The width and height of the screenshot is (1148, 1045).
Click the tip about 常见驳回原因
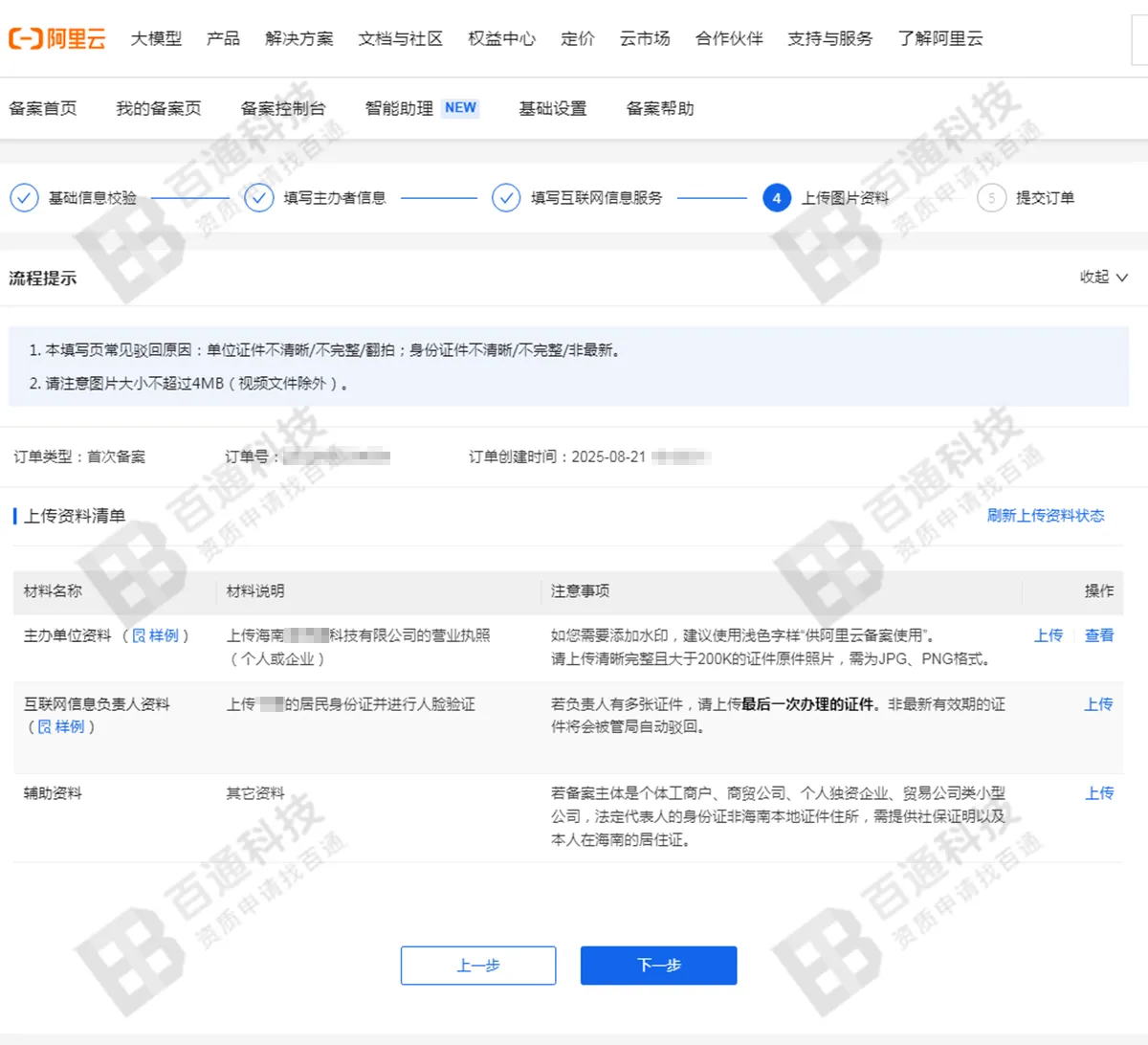click(326, 350)
